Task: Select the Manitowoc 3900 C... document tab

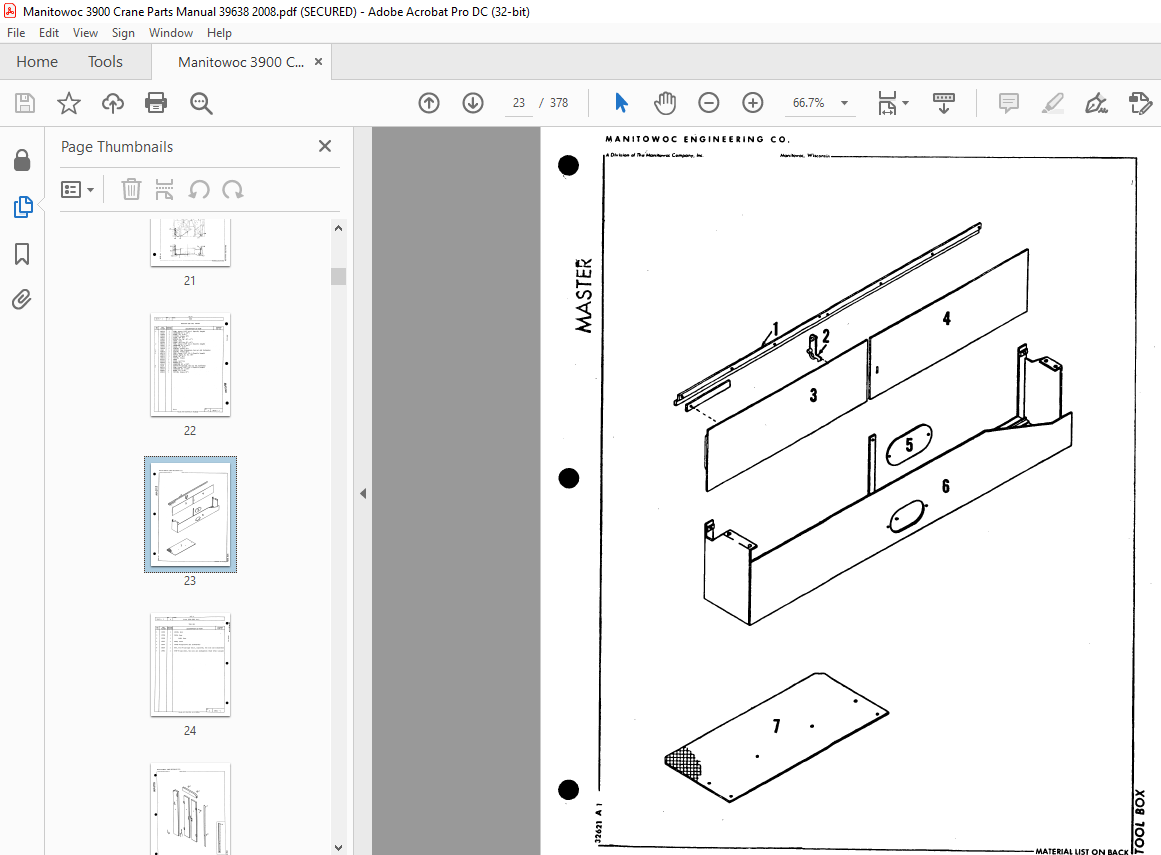Action: tap(241, 62)
